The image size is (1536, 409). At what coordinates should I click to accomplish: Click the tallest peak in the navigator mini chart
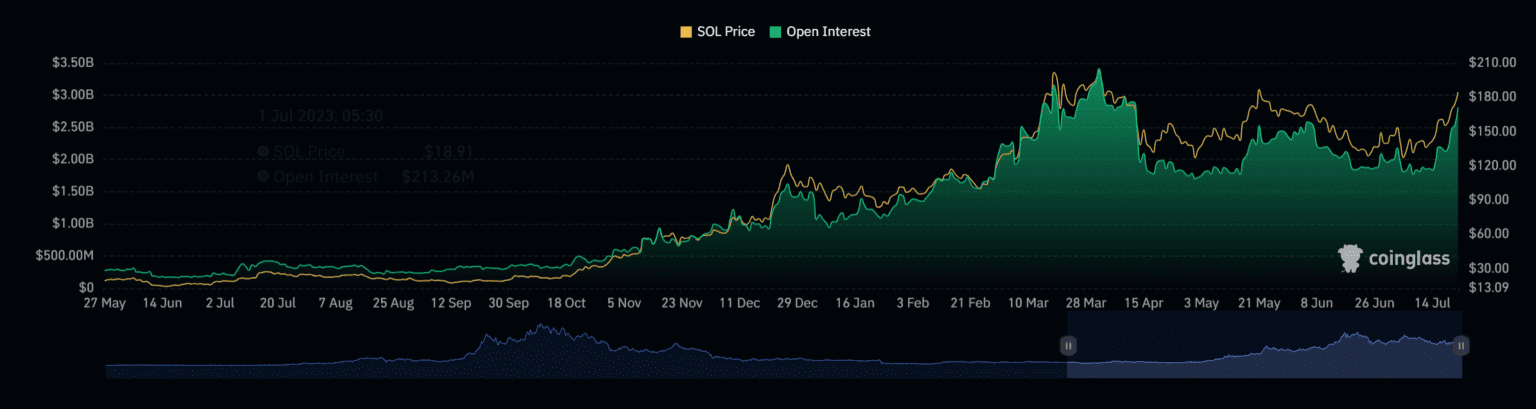540,326
